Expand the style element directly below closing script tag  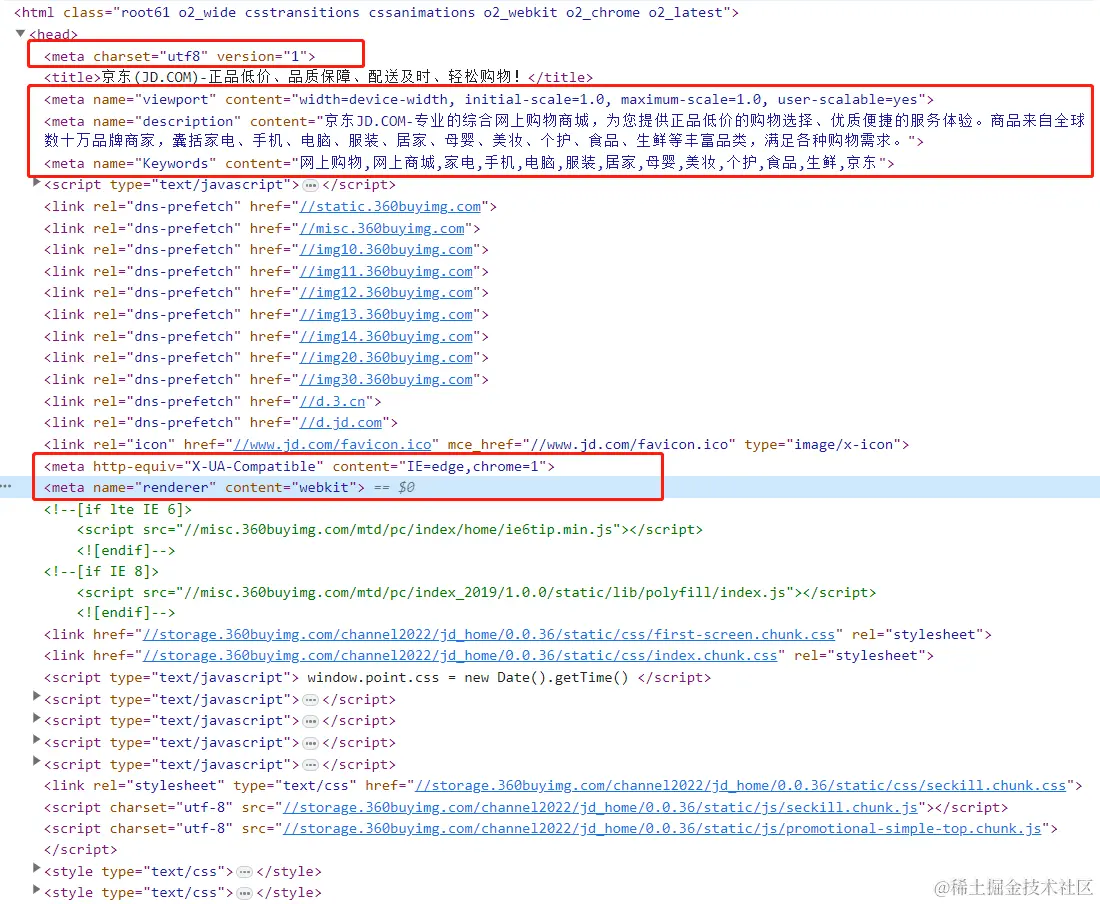click(x=36, y=868)
